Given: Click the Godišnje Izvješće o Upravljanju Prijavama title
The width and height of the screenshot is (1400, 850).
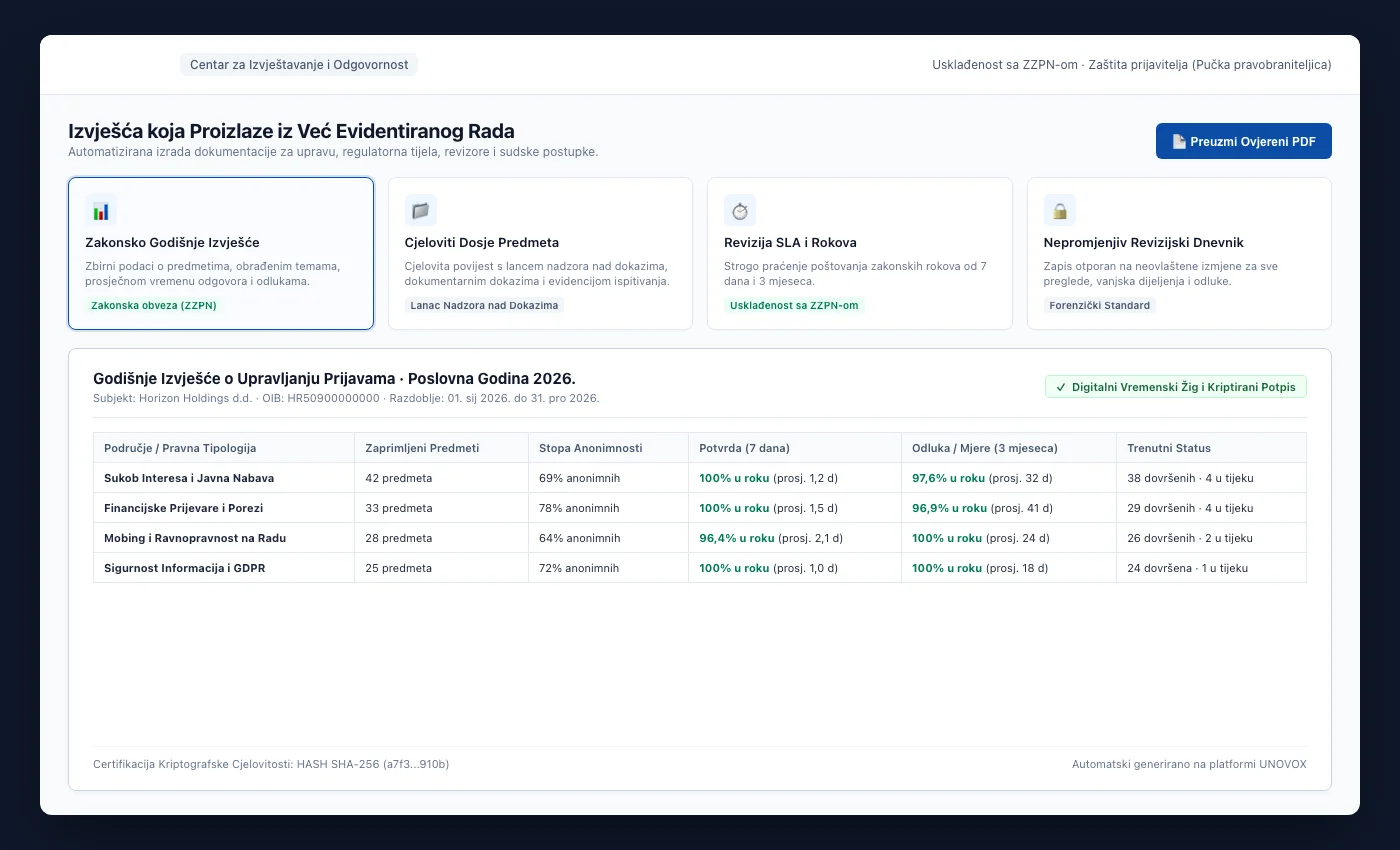Looking at the screenshot, I should pyautogui.click(x=334, y=378).
